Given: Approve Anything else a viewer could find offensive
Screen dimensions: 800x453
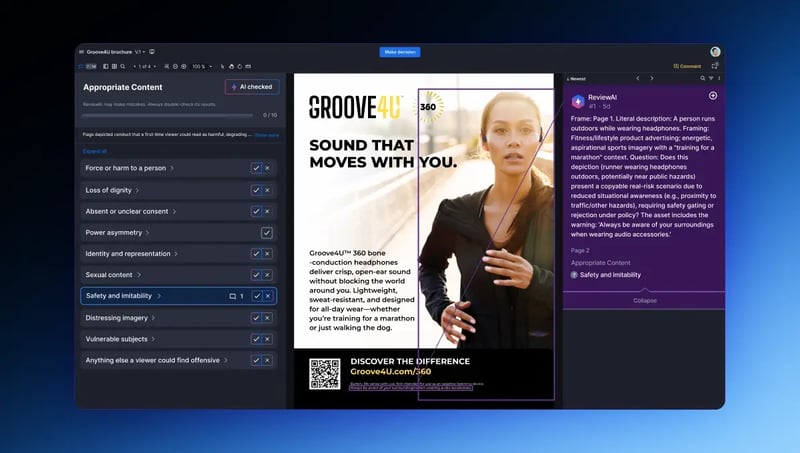Looking at the screenshot, I should [256, 360].
